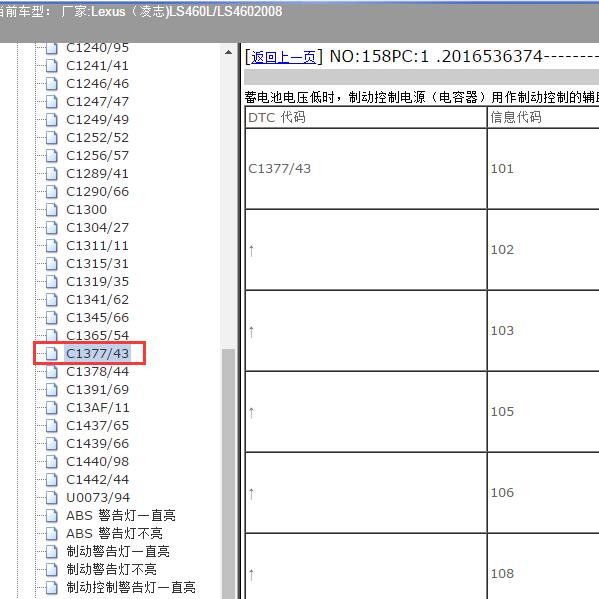The width and height of the screenshot is (599, 599).
Task: Open DTC entry C1378/44
Action: (x=97, y=372)
